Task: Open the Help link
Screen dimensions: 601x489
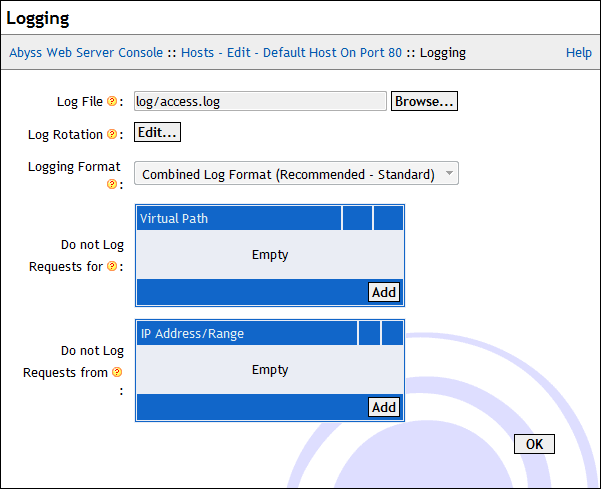Action: click(579, 53)
